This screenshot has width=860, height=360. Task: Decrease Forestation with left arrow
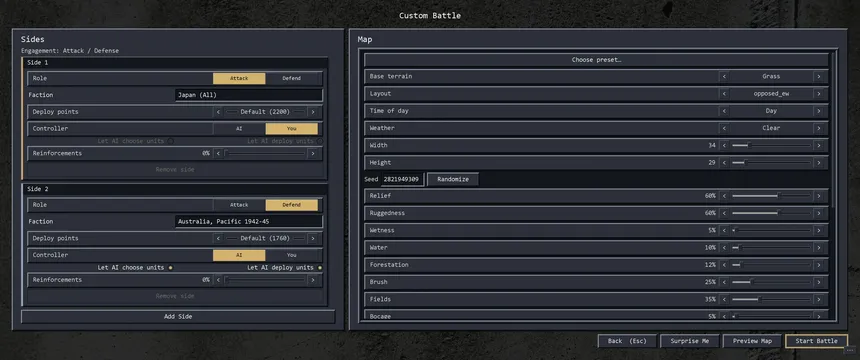tap(724, 265)
